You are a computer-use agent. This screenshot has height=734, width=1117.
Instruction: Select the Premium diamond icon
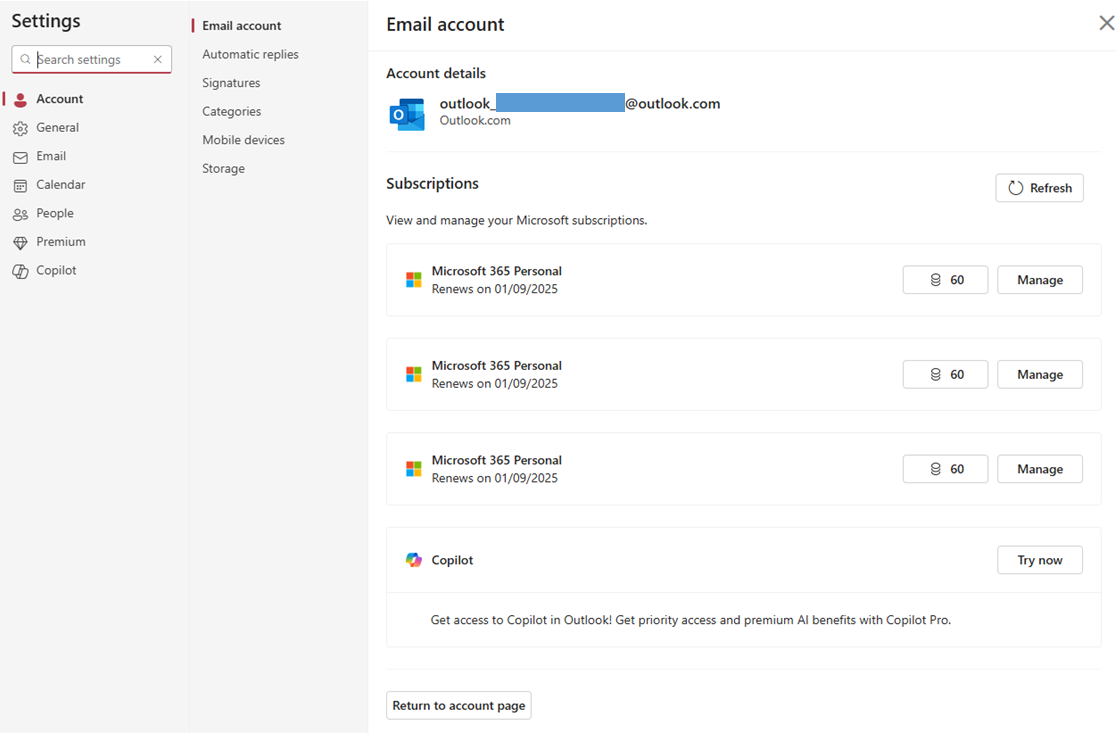21,241
